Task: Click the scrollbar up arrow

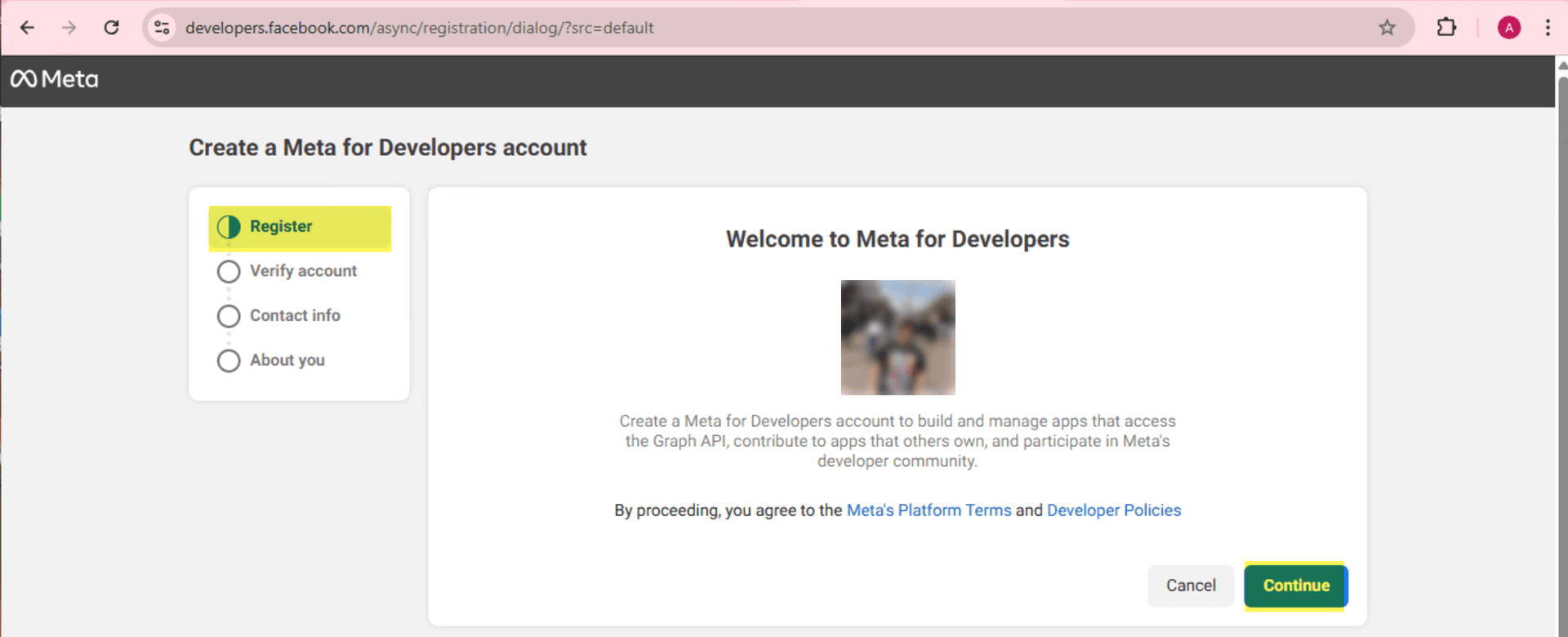Action: (1562, 65)
